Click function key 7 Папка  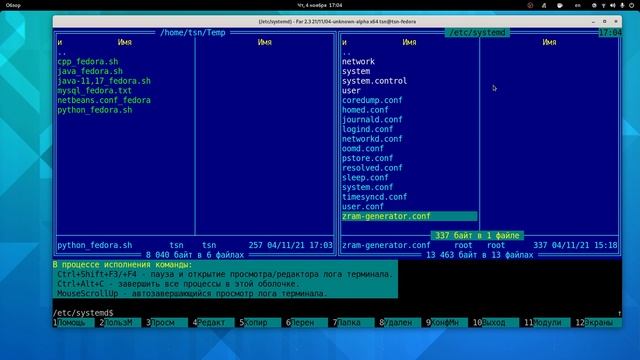355,322
